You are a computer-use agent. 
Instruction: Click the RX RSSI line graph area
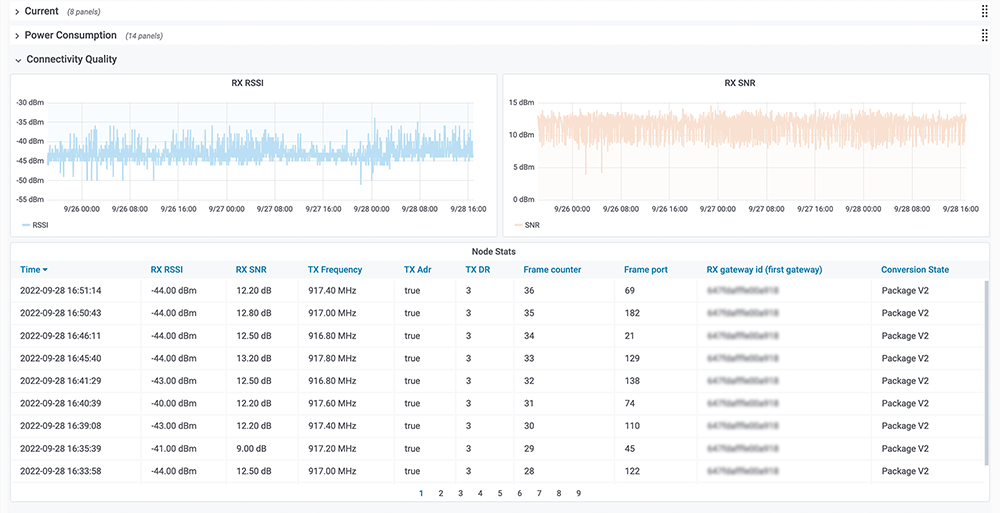260,151
